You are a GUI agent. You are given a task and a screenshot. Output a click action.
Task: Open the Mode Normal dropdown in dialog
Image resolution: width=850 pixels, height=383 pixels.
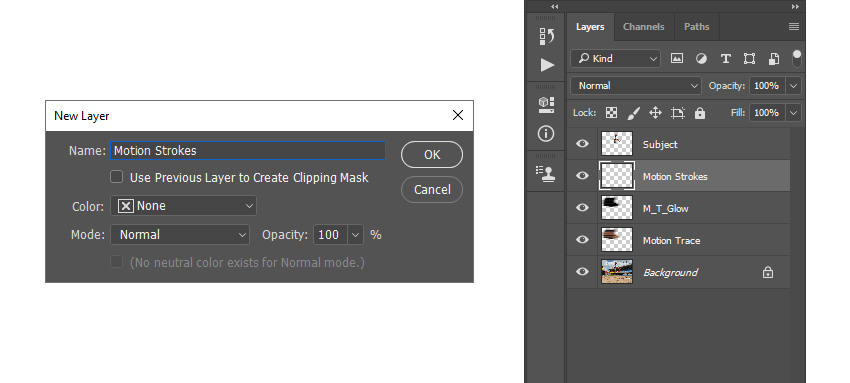coord(180,235)
